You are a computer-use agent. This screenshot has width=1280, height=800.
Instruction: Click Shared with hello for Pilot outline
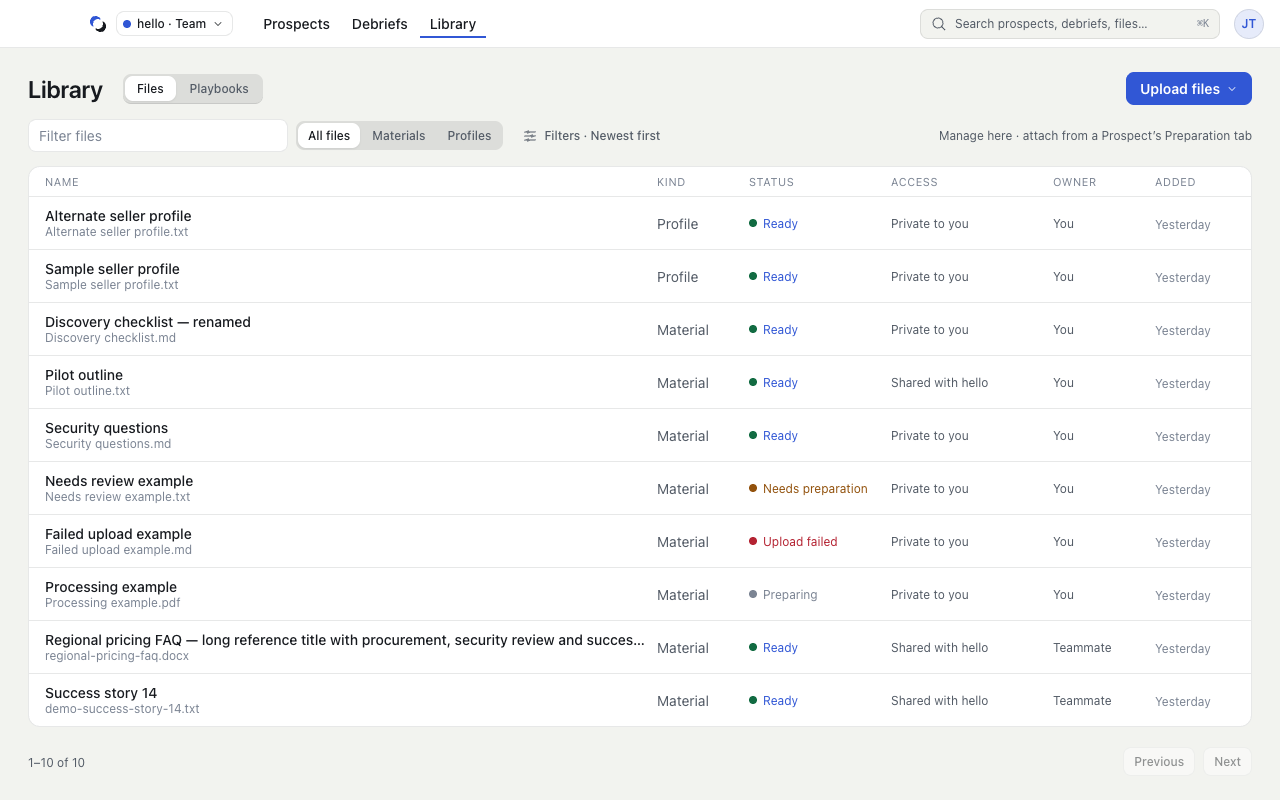pos(939,383)
